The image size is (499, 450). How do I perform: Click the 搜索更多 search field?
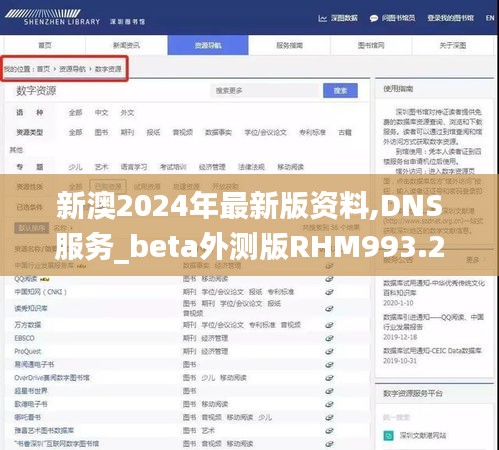pyautogui.click(x=266, y=90)
